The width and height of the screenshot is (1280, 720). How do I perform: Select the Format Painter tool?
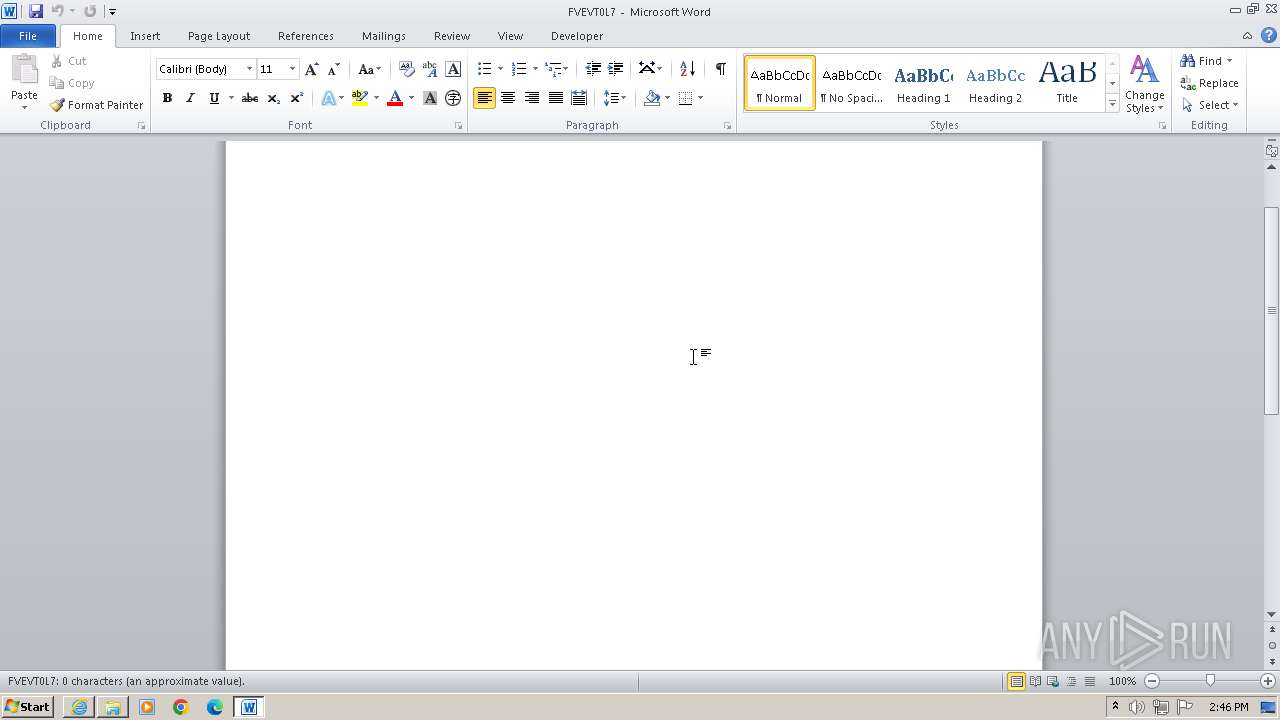[96, 105]
